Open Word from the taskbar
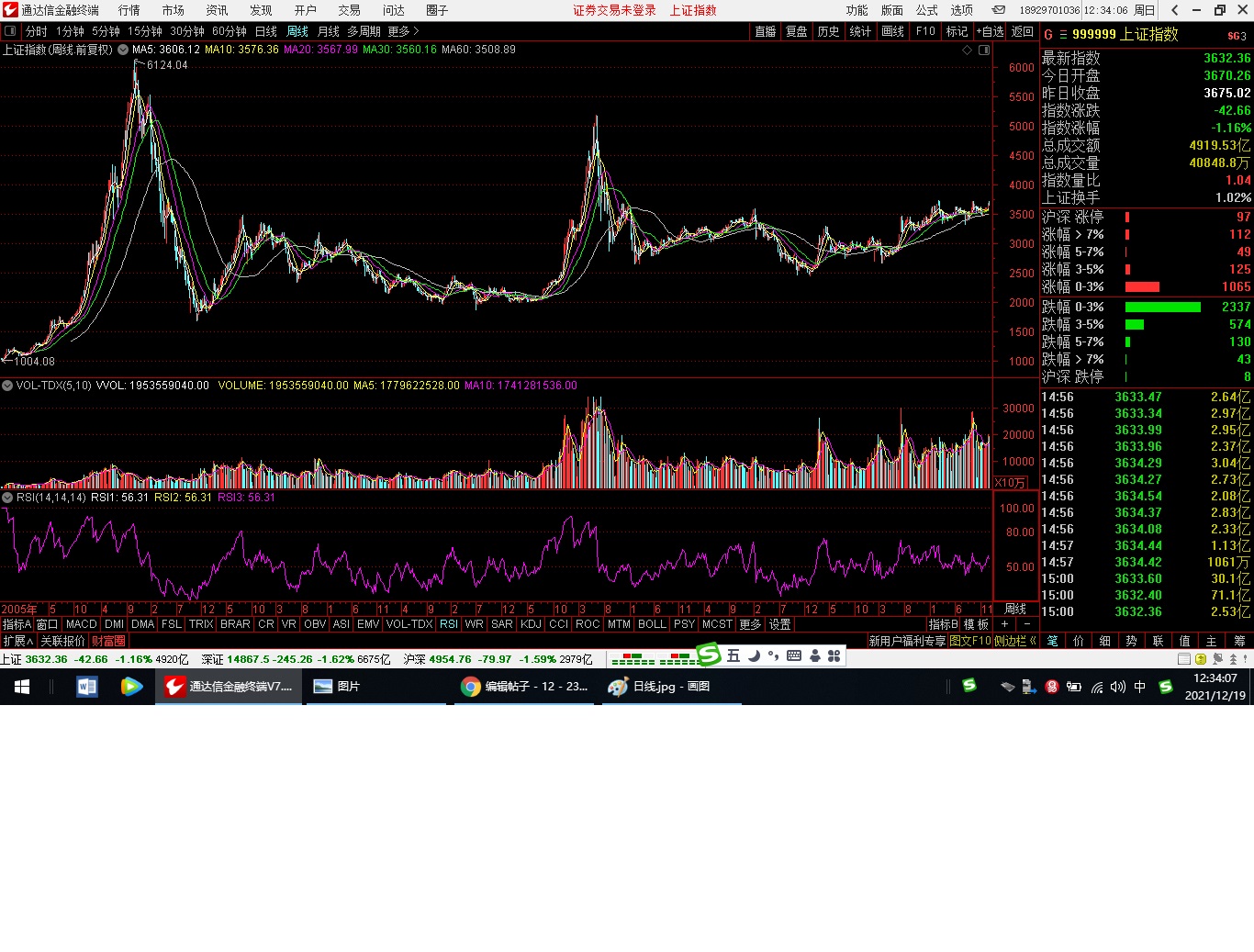 (87, 687)
